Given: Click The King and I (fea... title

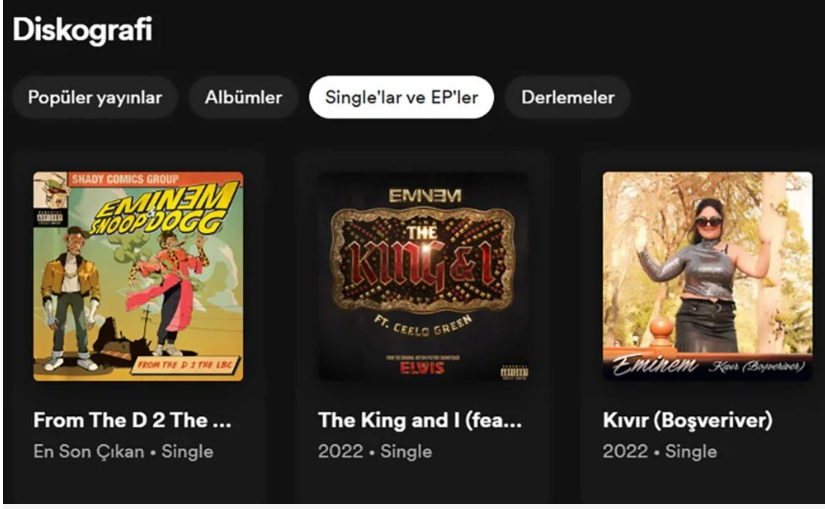Looking at the screenshot, I should tap(420, 420).
